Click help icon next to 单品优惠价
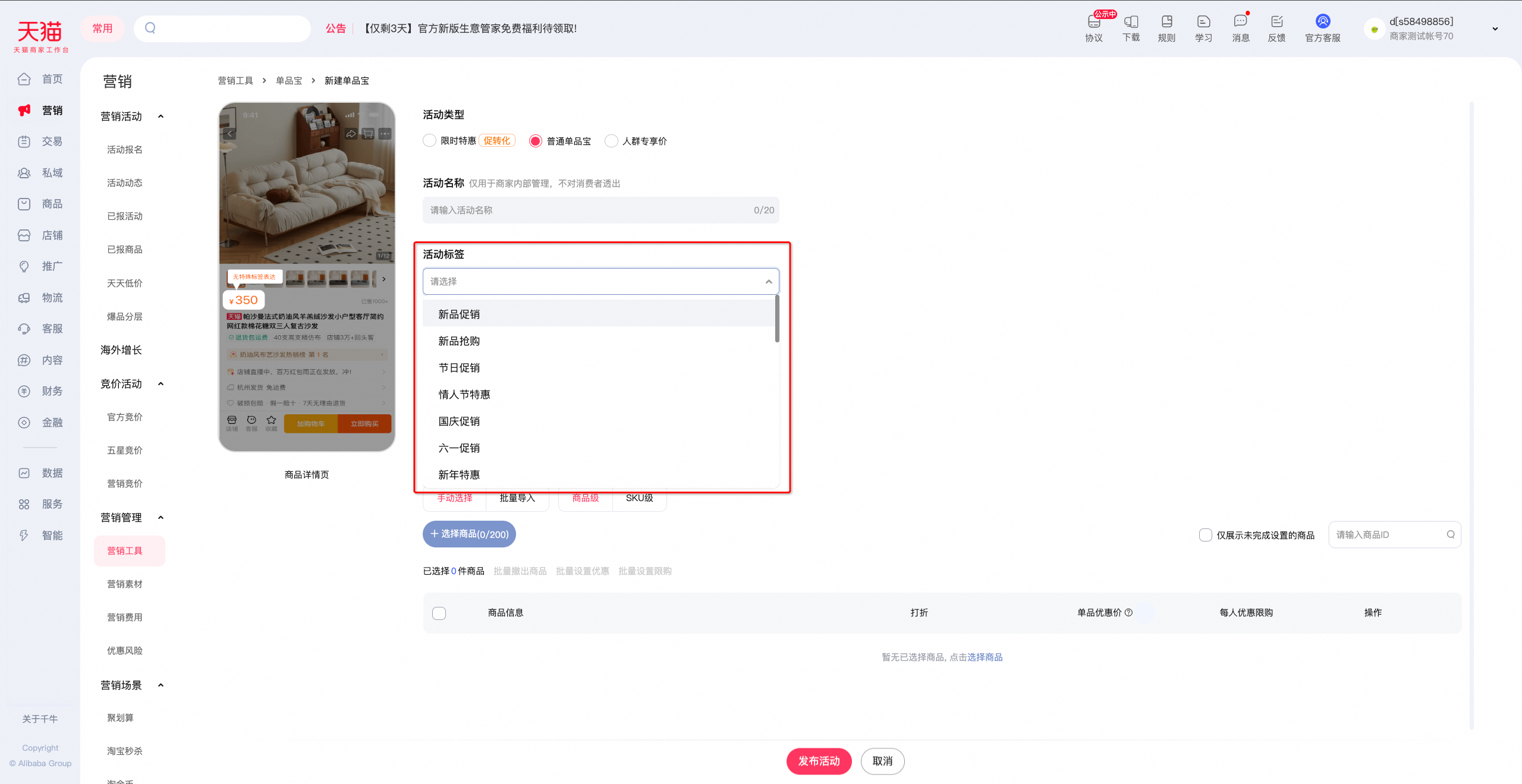The width and height of the screenshot is (1522, 784). (x=1128, y=612)
